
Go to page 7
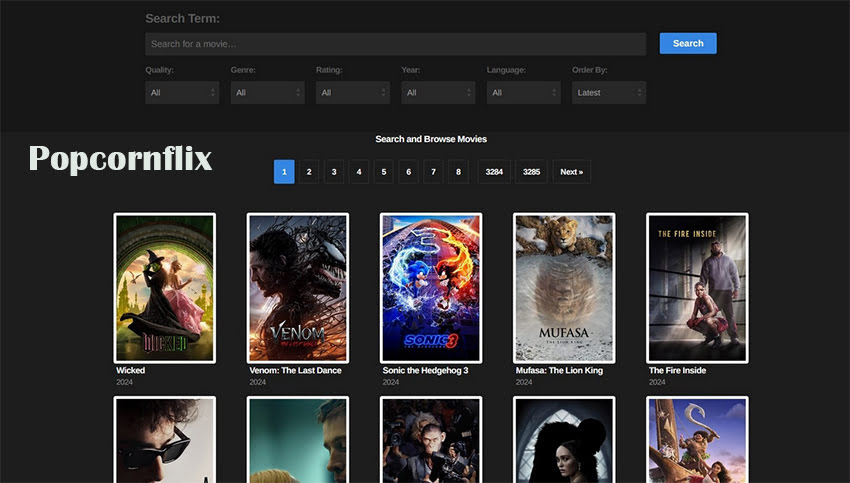click(433, 172)
